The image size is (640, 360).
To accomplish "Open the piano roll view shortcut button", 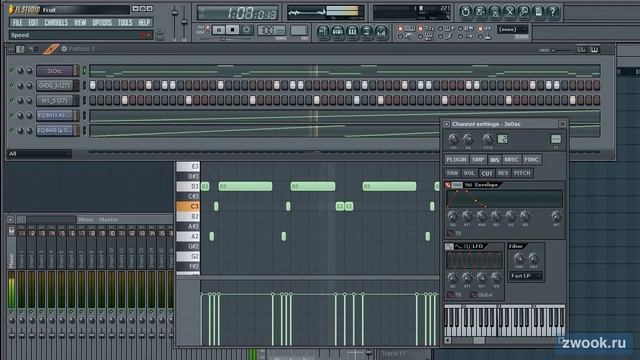I will point(352,31).
